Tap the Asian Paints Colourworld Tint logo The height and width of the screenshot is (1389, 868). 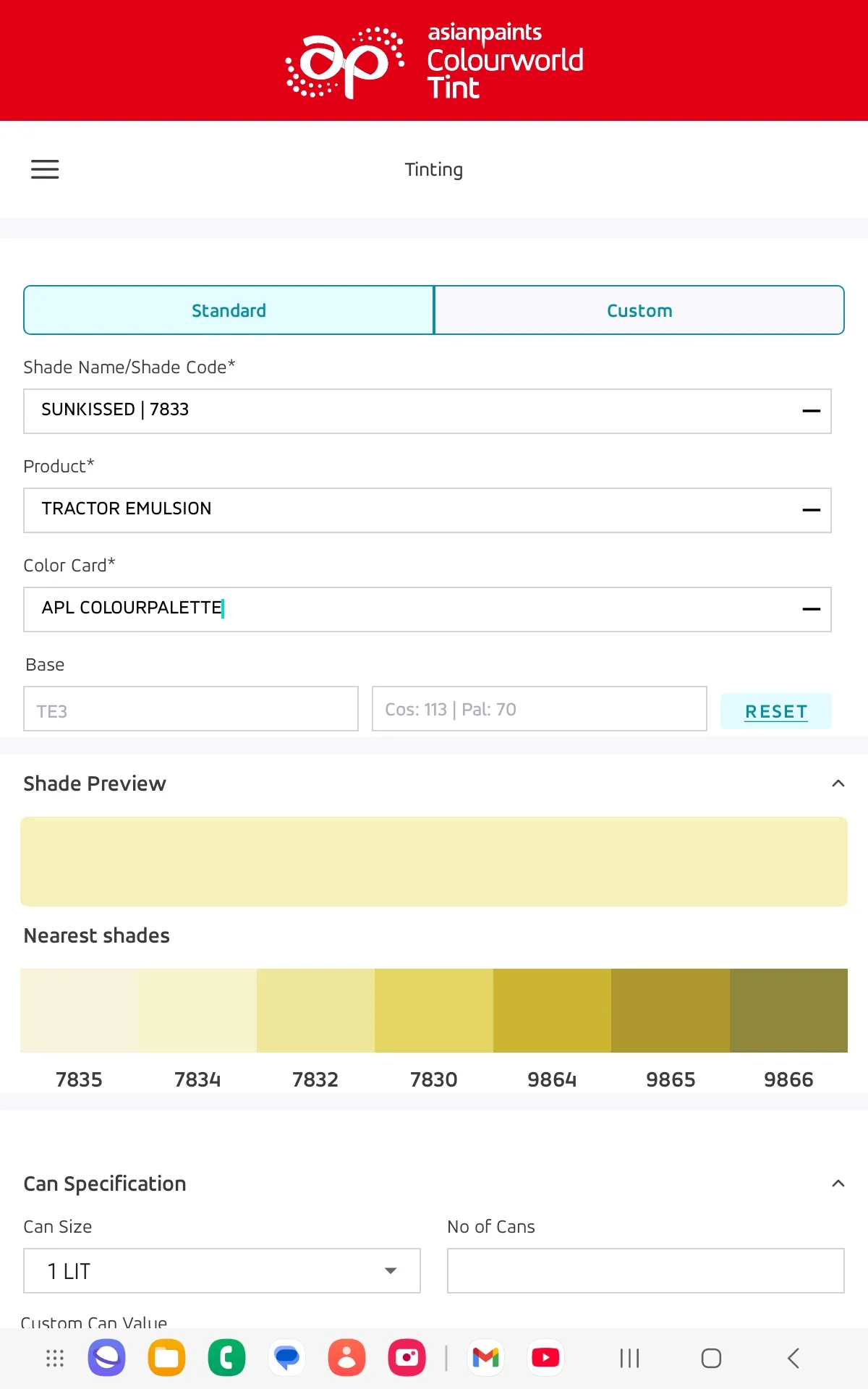434,61
